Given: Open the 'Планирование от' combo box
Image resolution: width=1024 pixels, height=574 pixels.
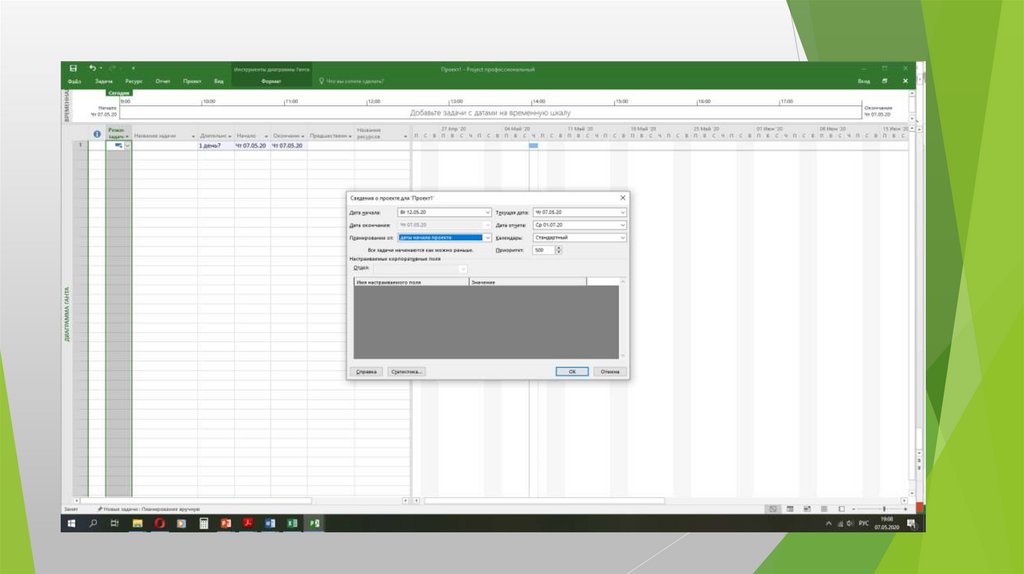Looking at the screenshot, I should tap(487, 238).
